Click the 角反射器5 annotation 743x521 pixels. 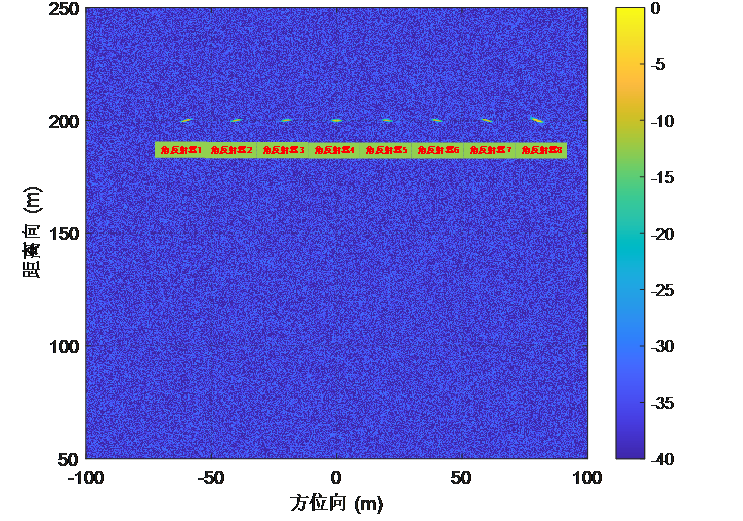pos(386,150)
